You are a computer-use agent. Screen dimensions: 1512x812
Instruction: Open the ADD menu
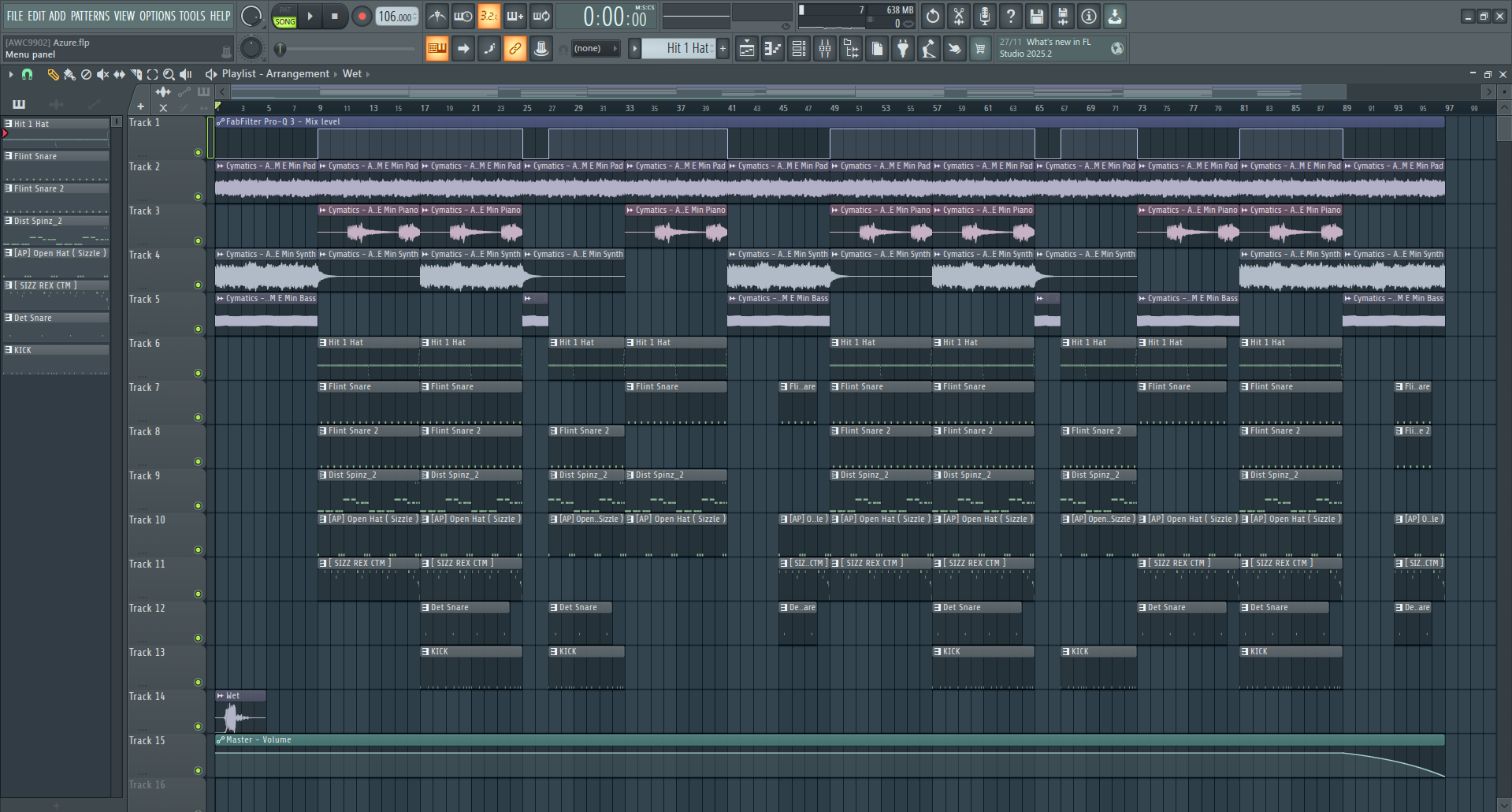pos(58,16)
